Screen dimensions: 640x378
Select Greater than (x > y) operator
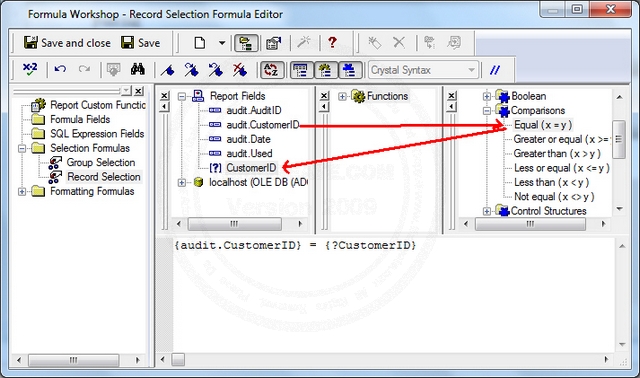pos(557,153)
